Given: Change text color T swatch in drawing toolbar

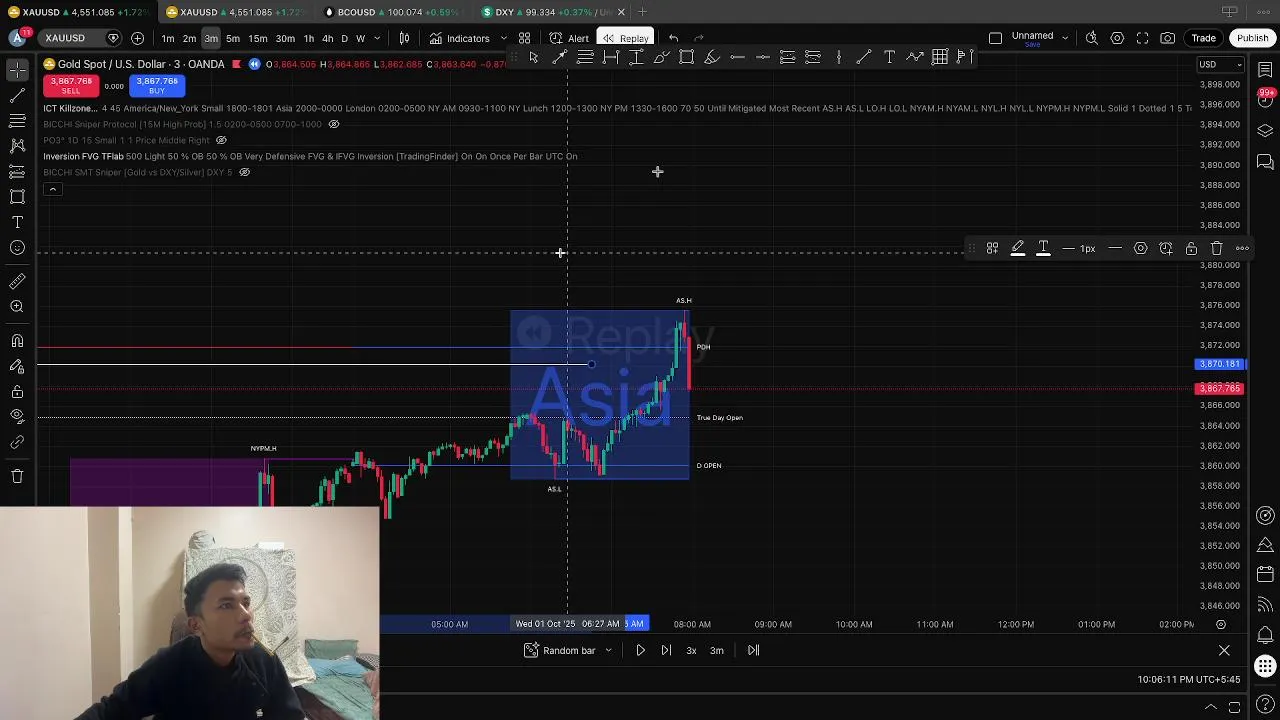Looking at the screenshot, I should [x=1043, y=248].
